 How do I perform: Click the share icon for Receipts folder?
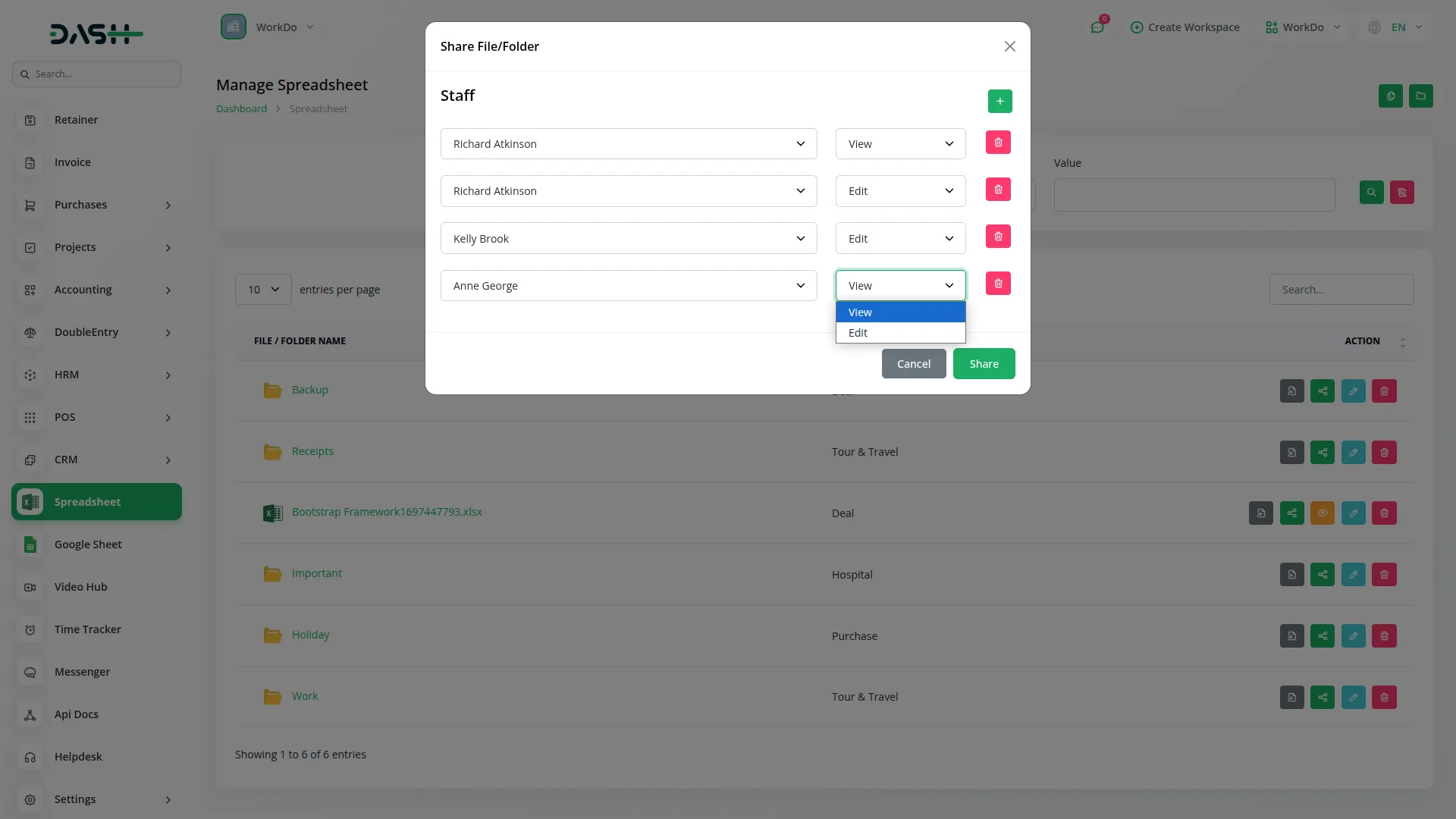[x=1322, y=453]
